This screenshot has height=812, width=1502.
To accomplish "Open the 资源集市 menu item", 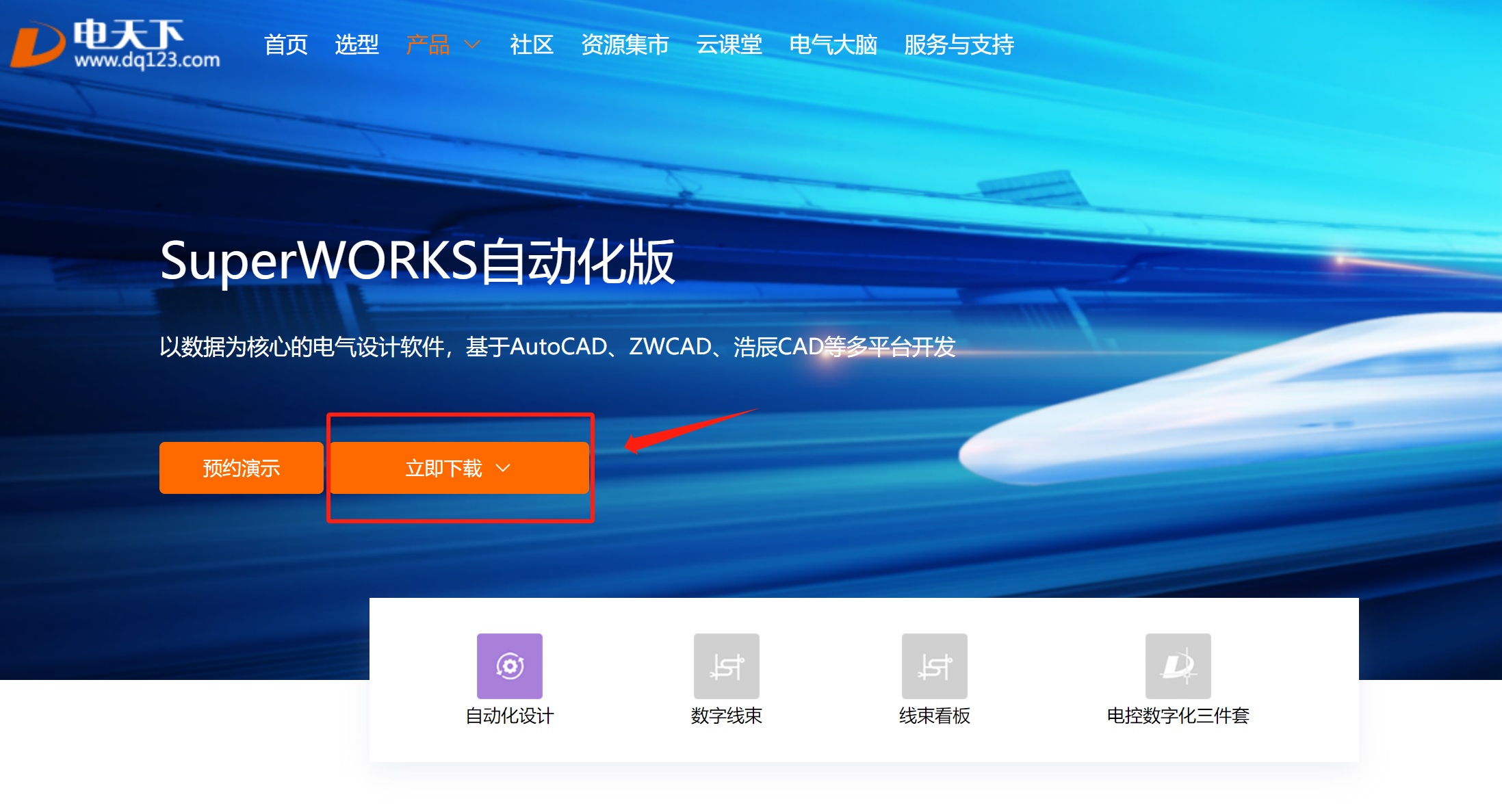I will coord(625,45).
